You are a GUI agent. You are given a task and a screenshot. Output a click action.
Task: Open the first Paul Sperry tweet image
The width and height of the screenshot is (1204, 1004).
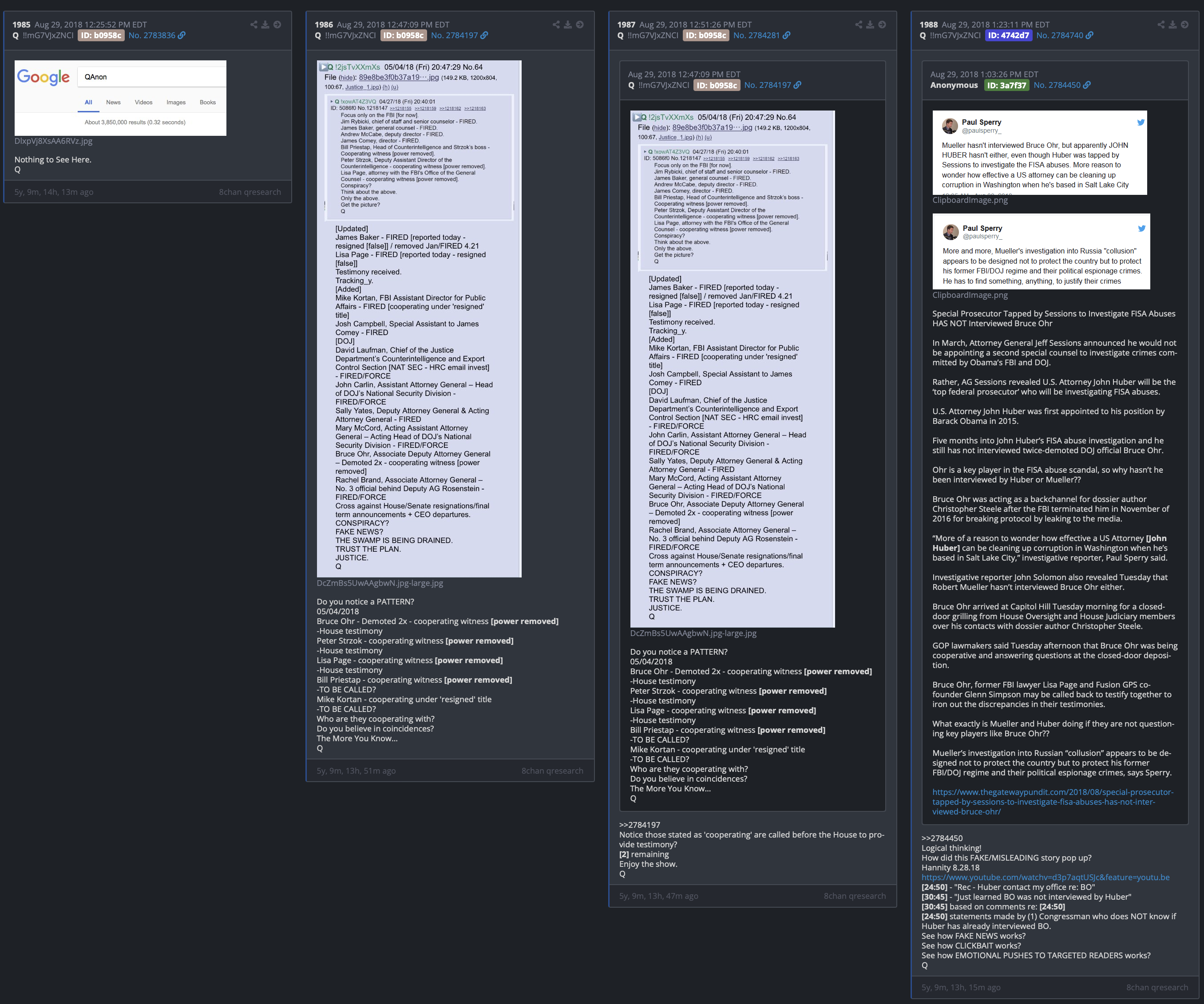tap(1039, 152)
